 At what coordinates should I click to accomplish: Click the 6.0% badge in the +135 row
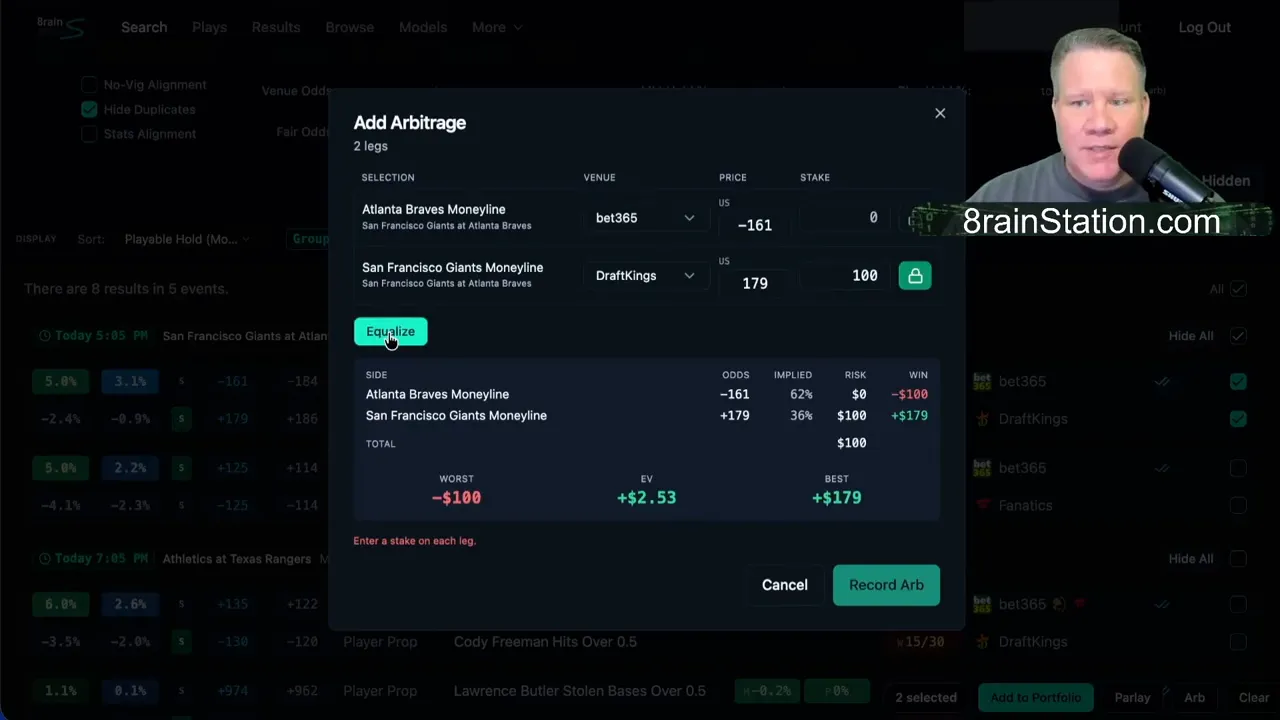coord(61,604)
